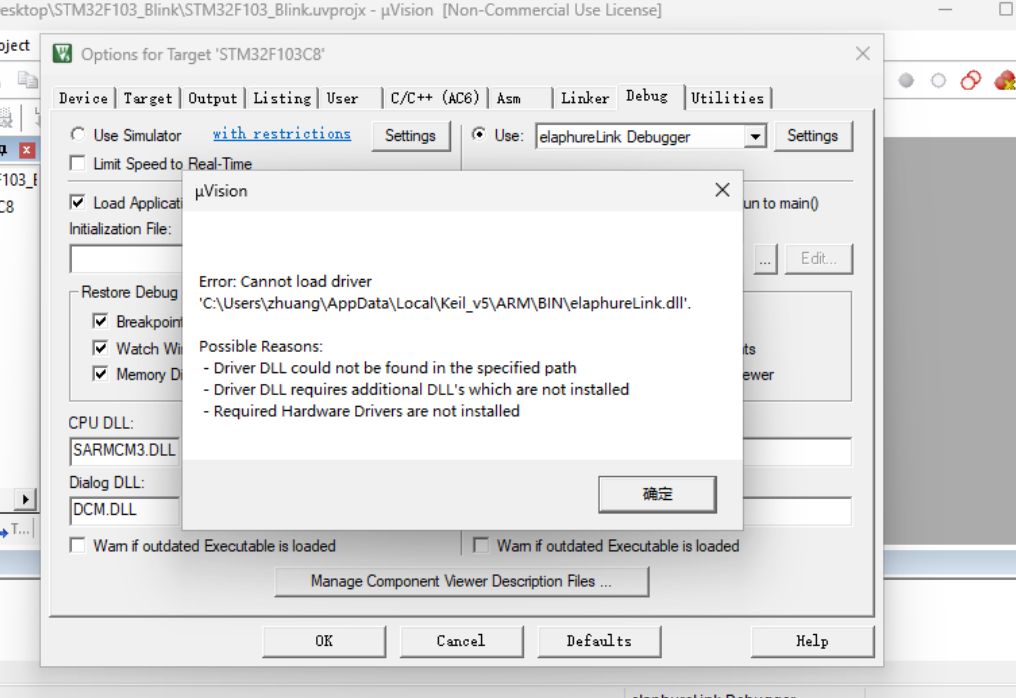Click Settings button beside debugger dropdown
Viewport: 1016px width, 698px height.
point(813,136)
